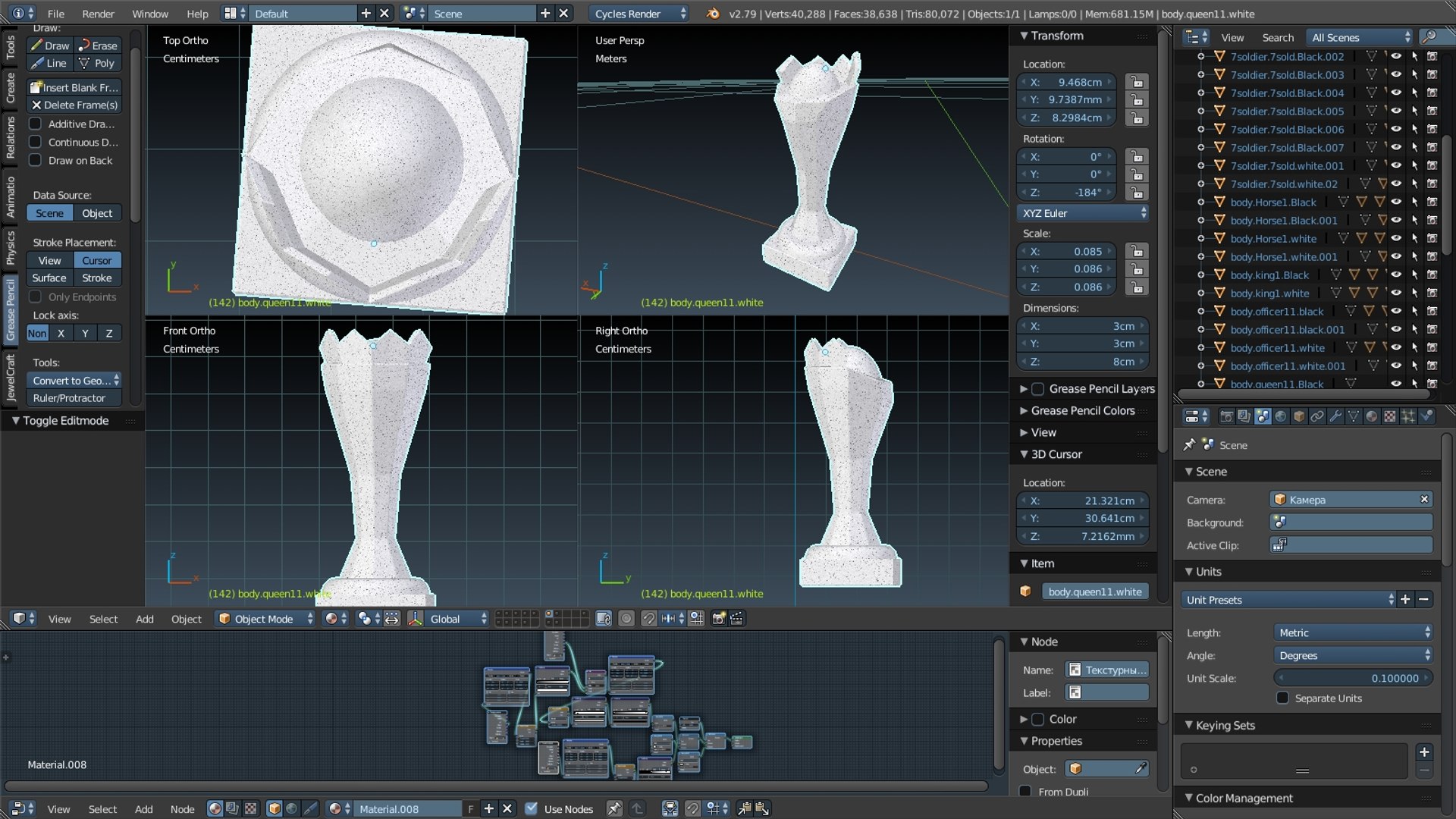
Task: Click the Convert to Geometry button
Action: [x=74, y=381]
